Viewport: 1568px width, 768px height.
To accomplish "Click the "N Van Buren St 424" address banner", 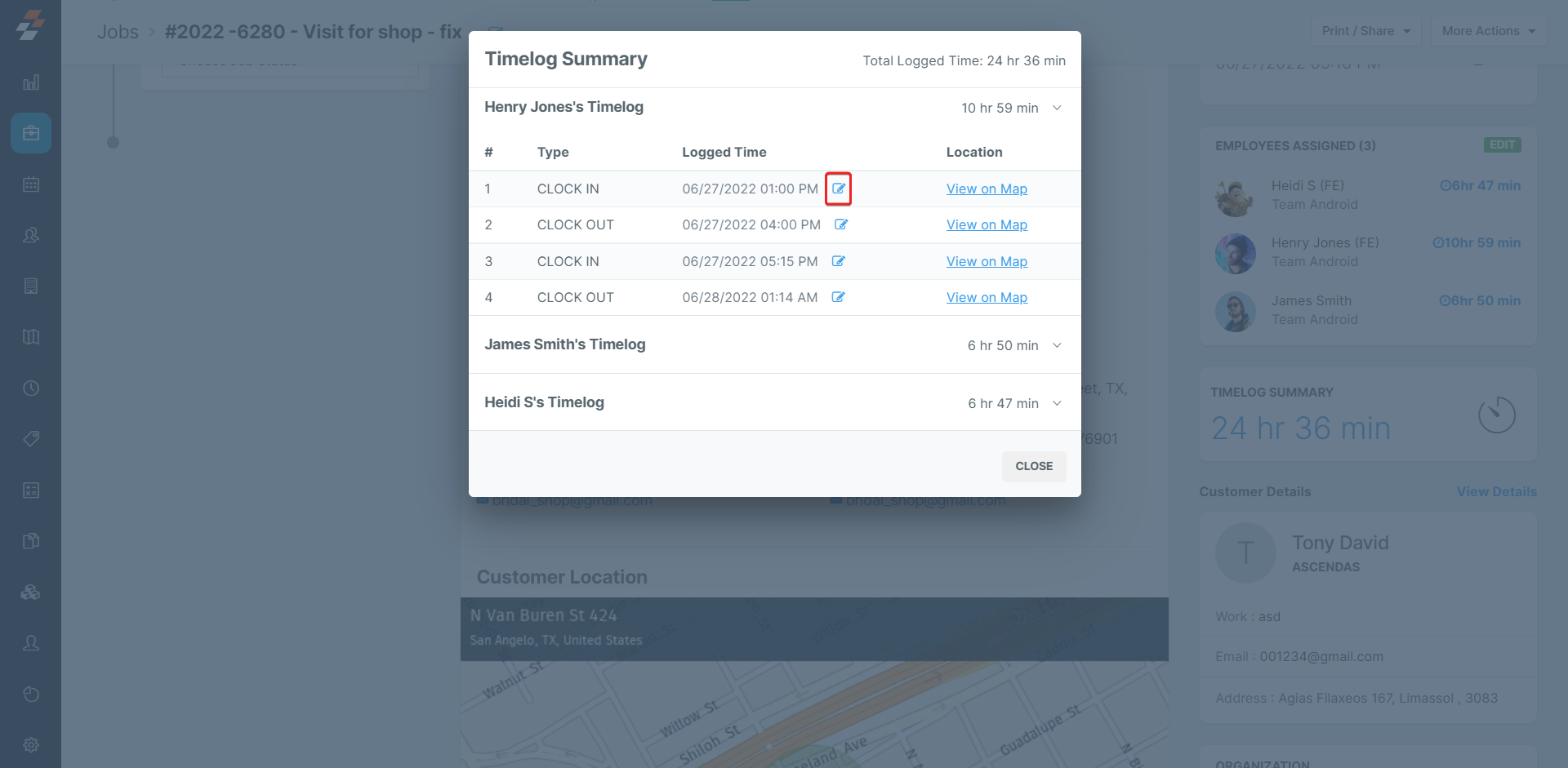I will pyautogui.click(x=814, y=629).
